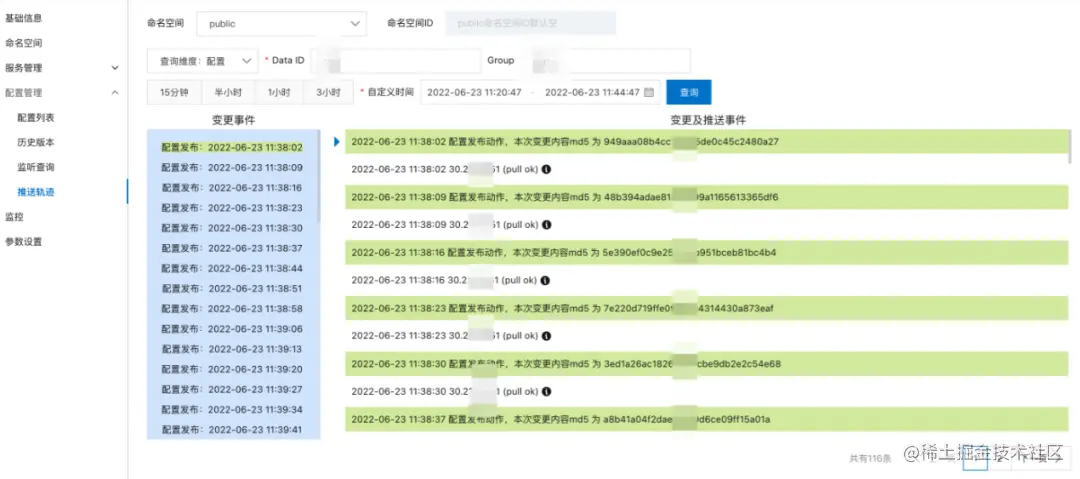Select event 配置发布 2022-06-23 11:38:02
Screen dimensions: 1080x479
pos(232,147)
